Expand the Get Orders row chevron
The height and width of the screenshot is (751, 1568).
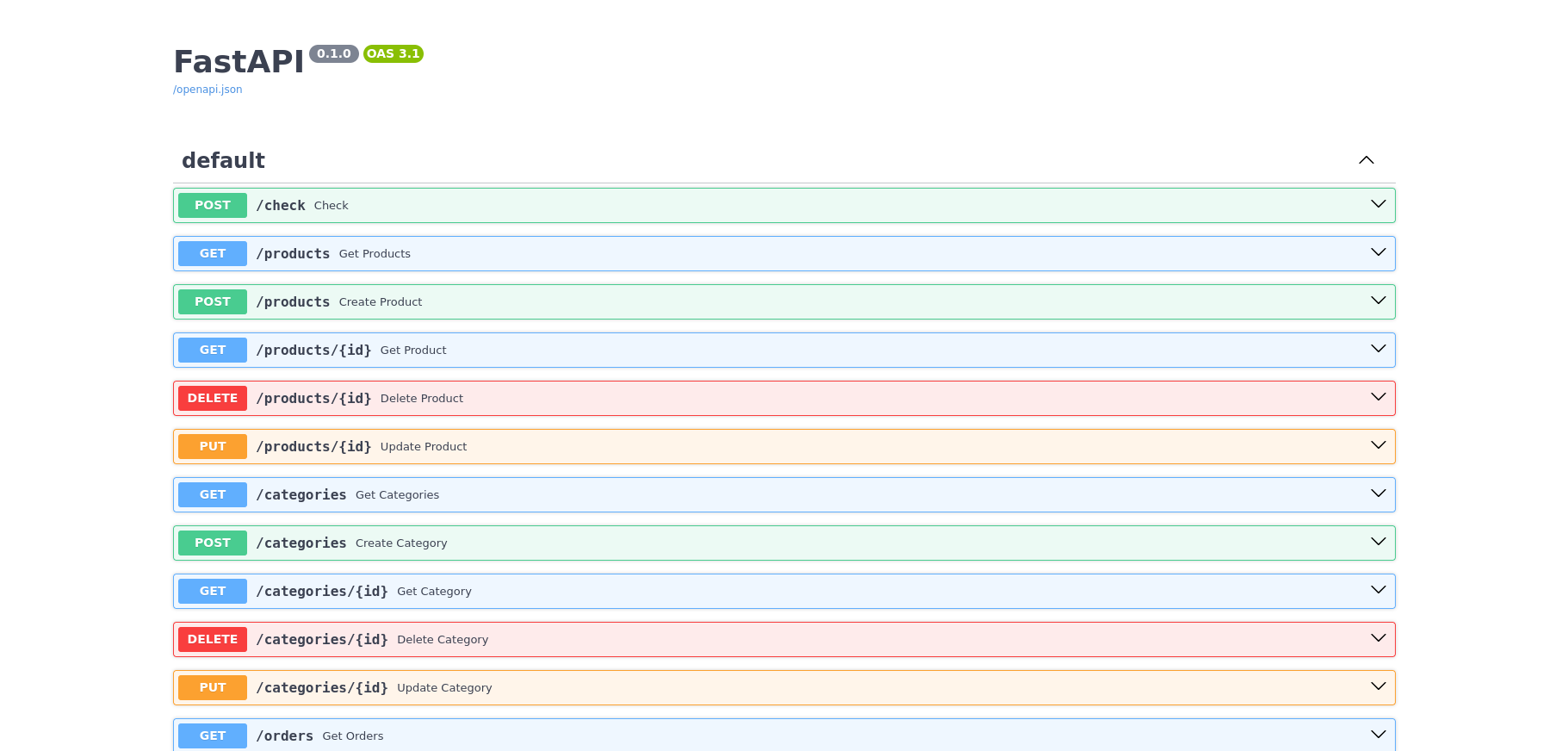(1379, 735)
